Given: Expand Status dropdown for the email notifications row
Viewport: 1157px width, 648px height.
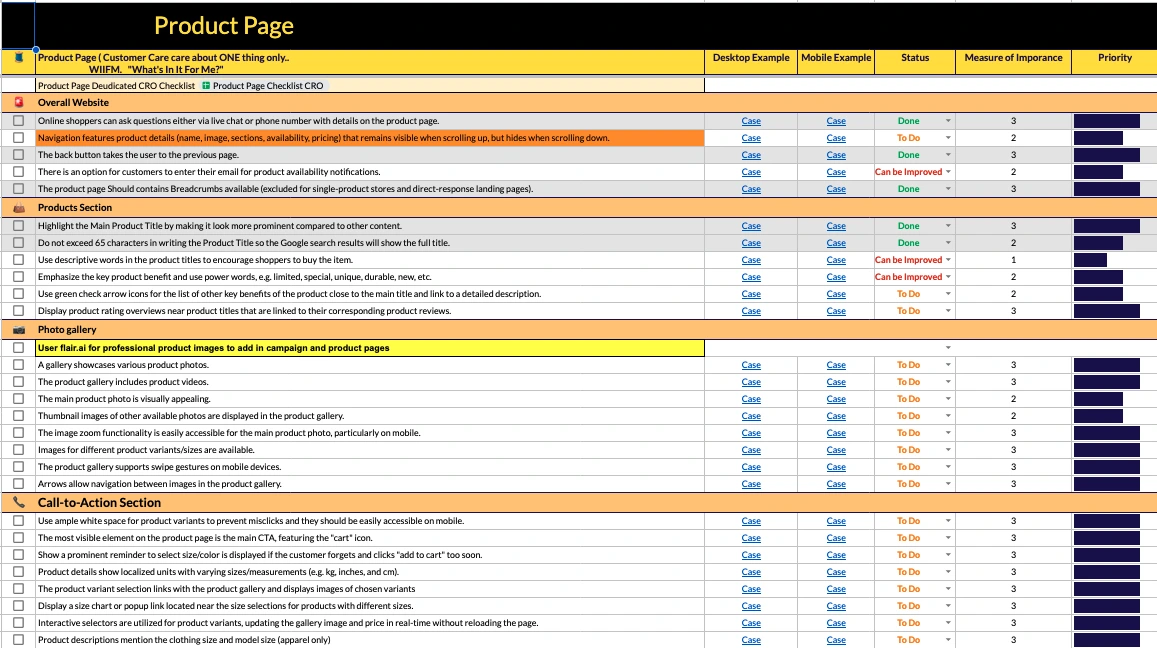Looking at the screenshot, I should (948, 172).
